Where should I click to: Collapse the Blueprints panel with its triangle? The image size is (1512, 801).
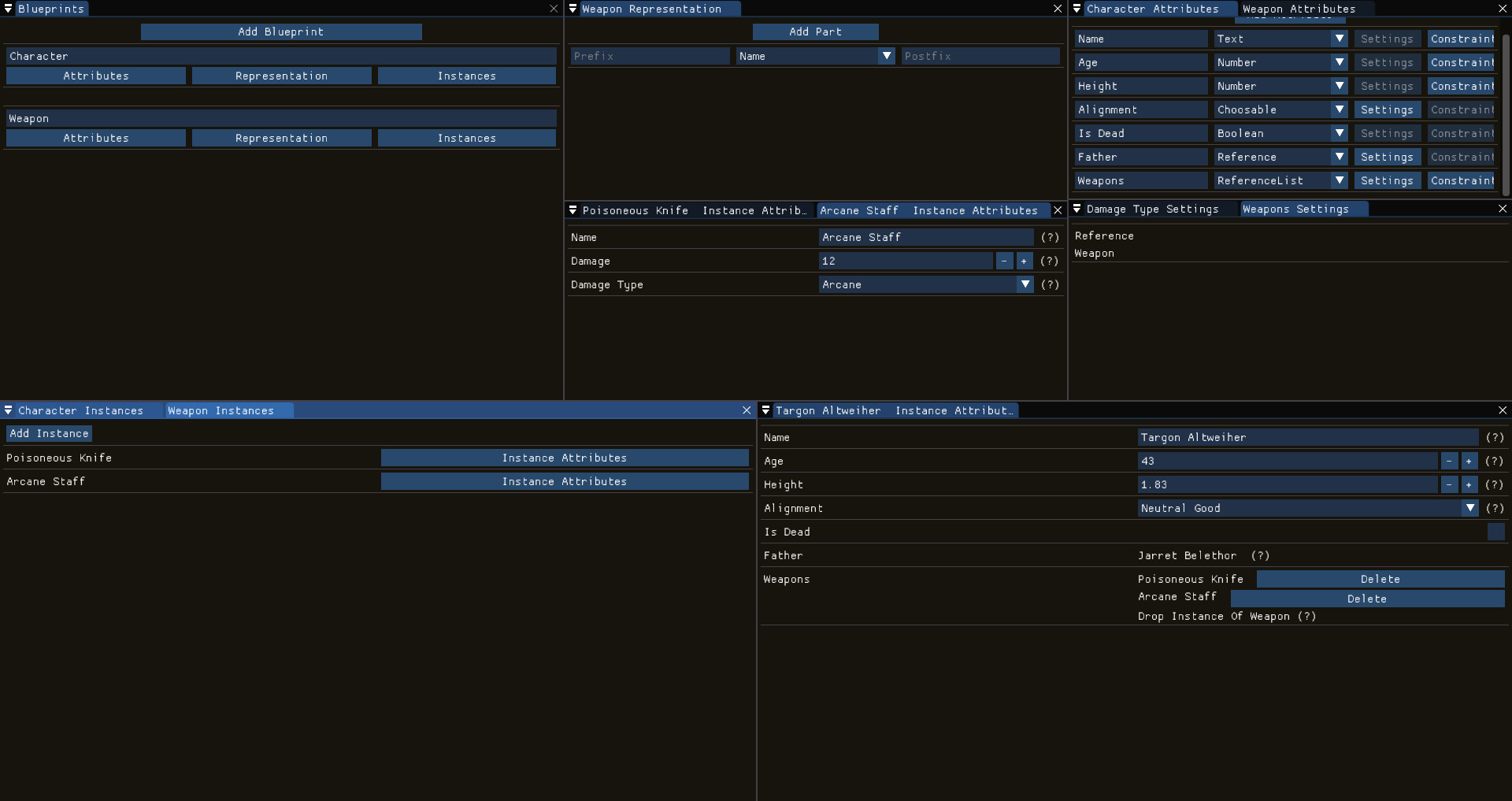pos(9,9)
